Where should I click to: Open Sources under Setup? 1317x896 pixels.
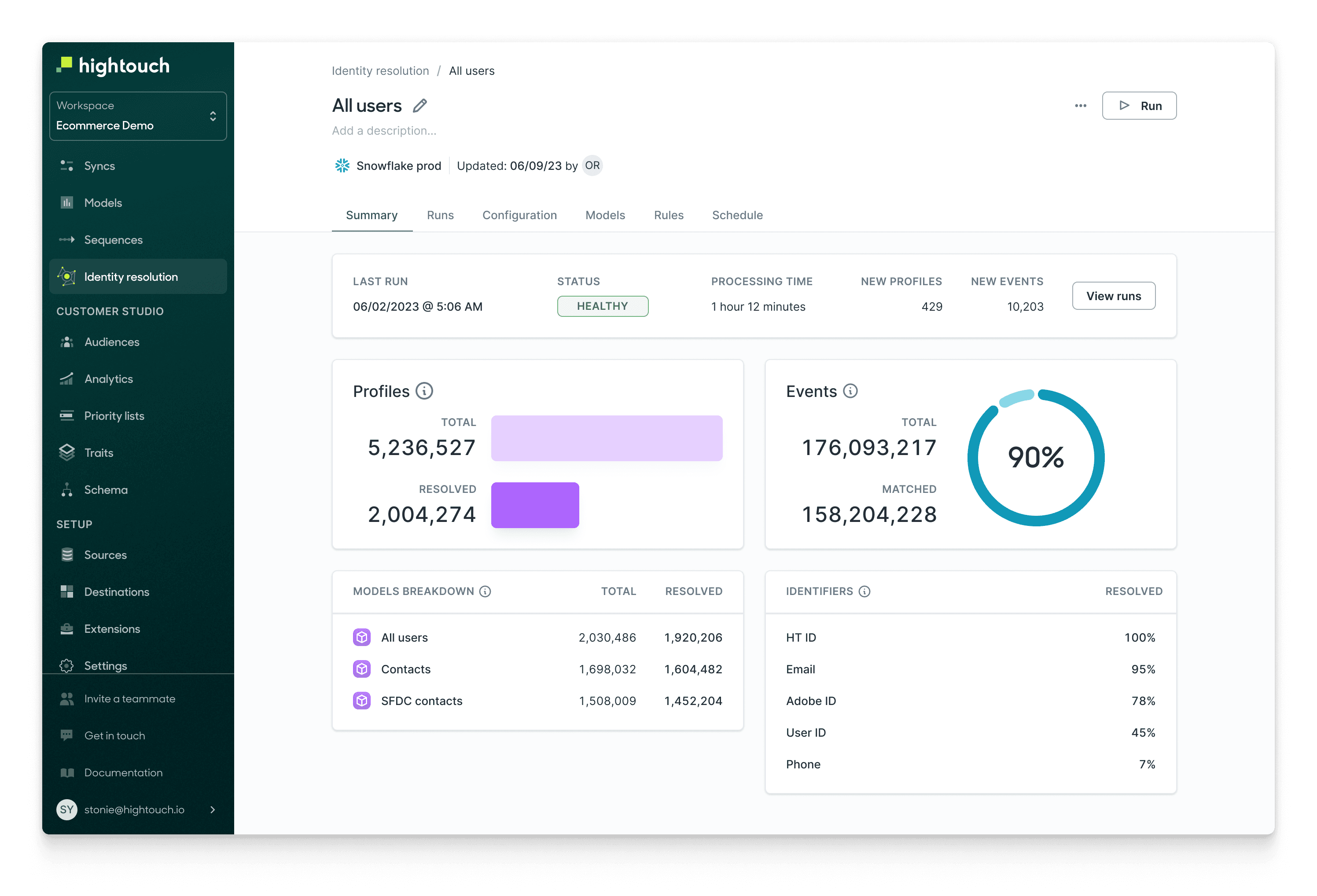(x=105, y=555)
